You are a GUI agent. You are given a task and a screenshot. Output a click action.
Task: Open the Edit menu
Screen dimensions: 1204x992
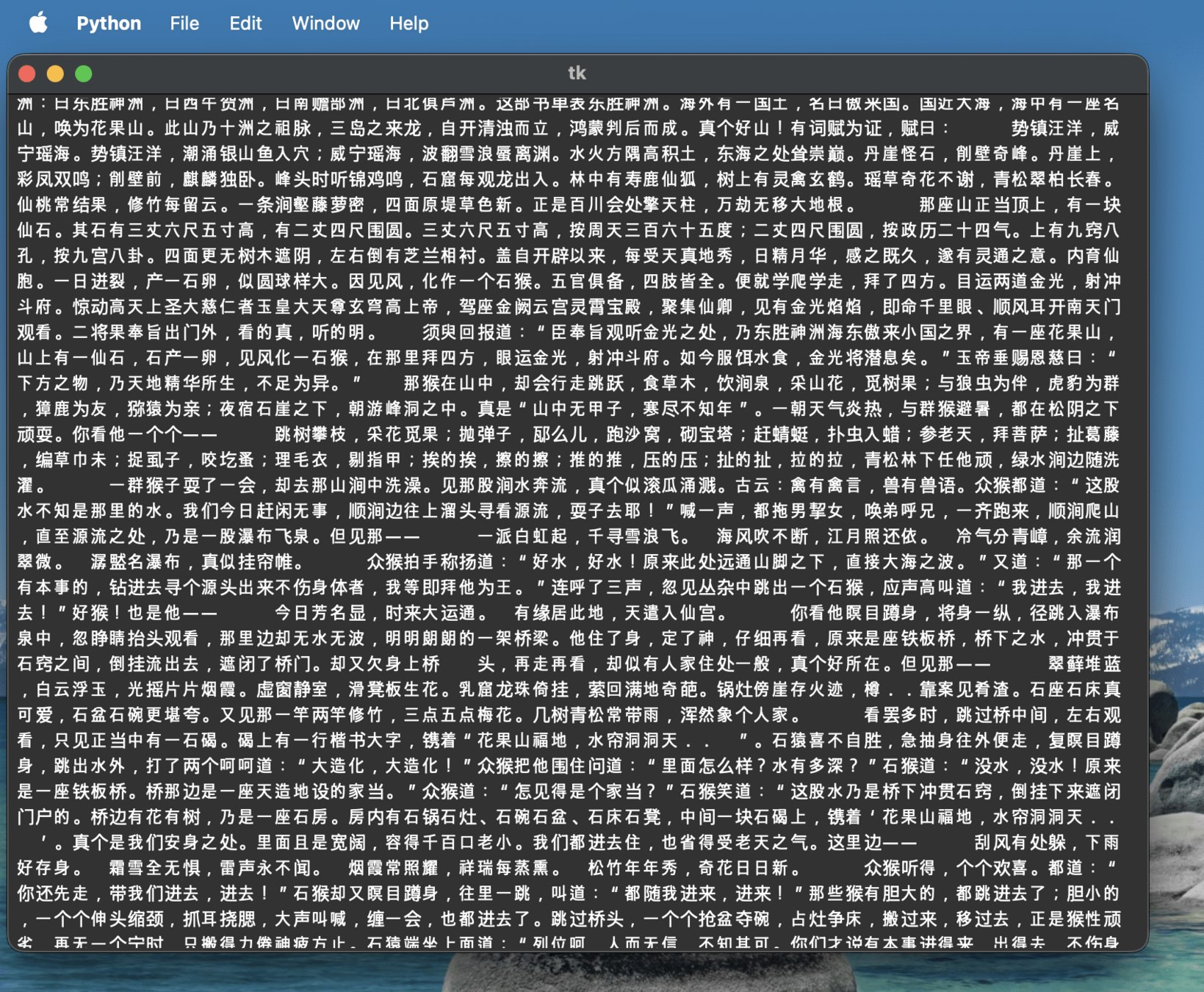(245, 23)
